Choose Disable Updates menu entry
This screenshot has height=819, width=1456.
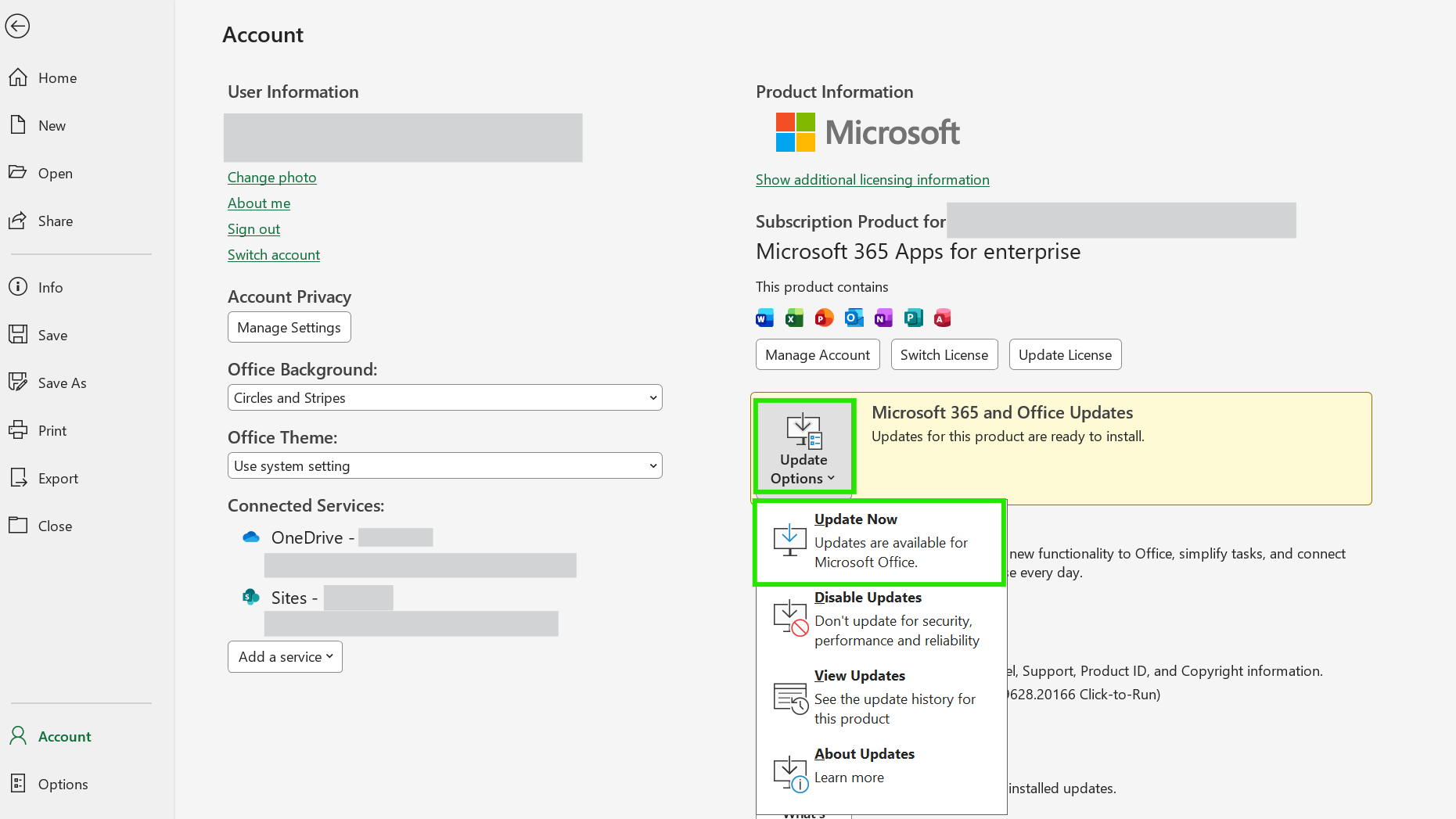[881, 620]
